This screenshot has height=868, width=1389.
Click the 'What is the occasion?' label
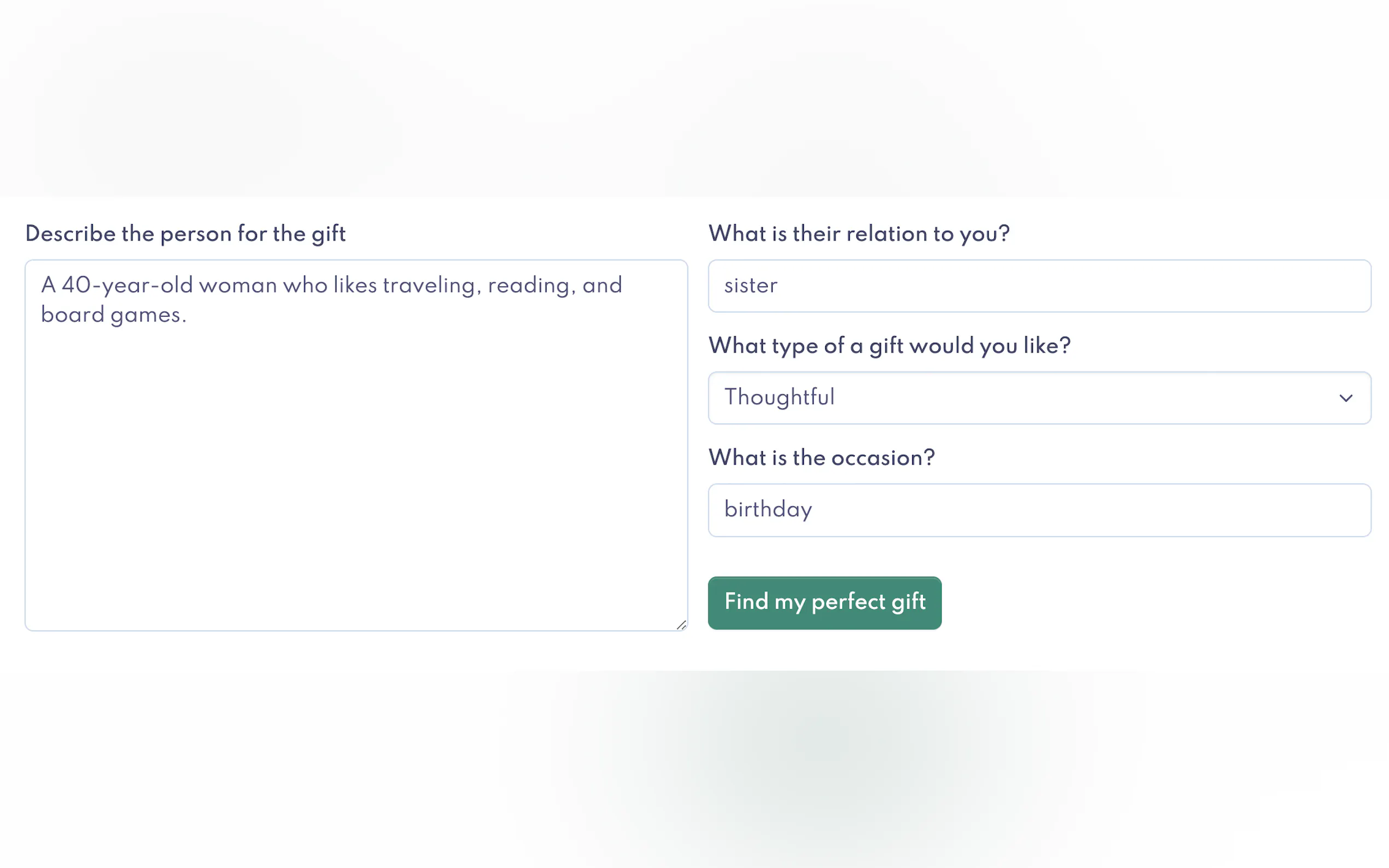(821, 458)
